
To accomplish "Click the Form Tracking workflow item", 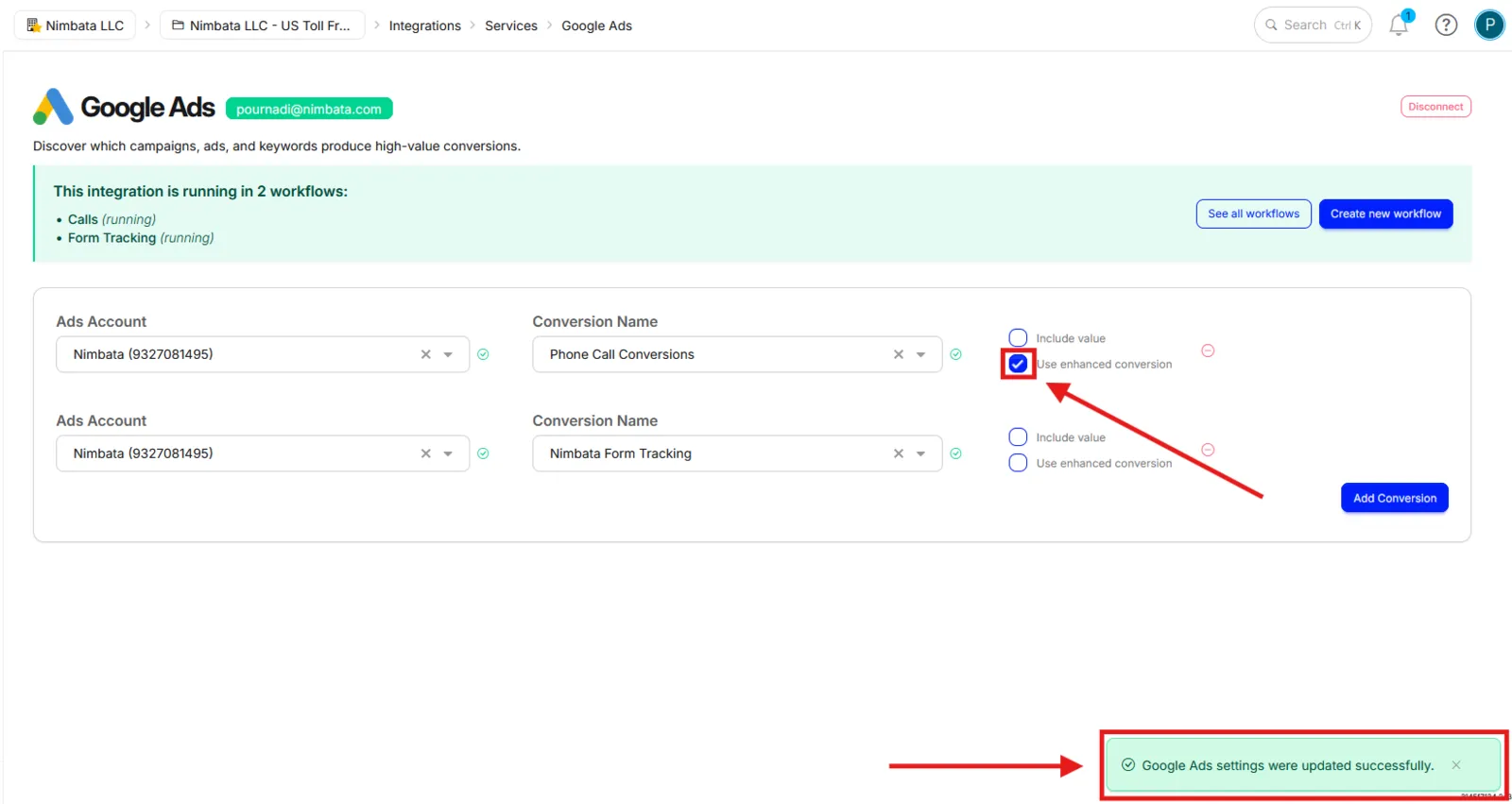I will (141, 238).
